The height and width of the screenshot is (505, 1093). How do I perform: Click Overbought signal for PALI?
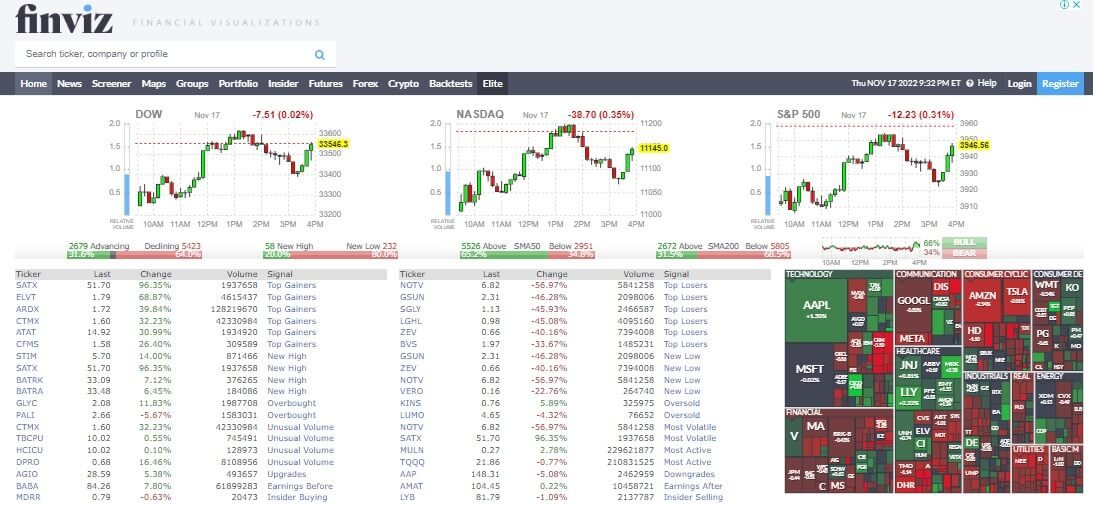(291, 415)
